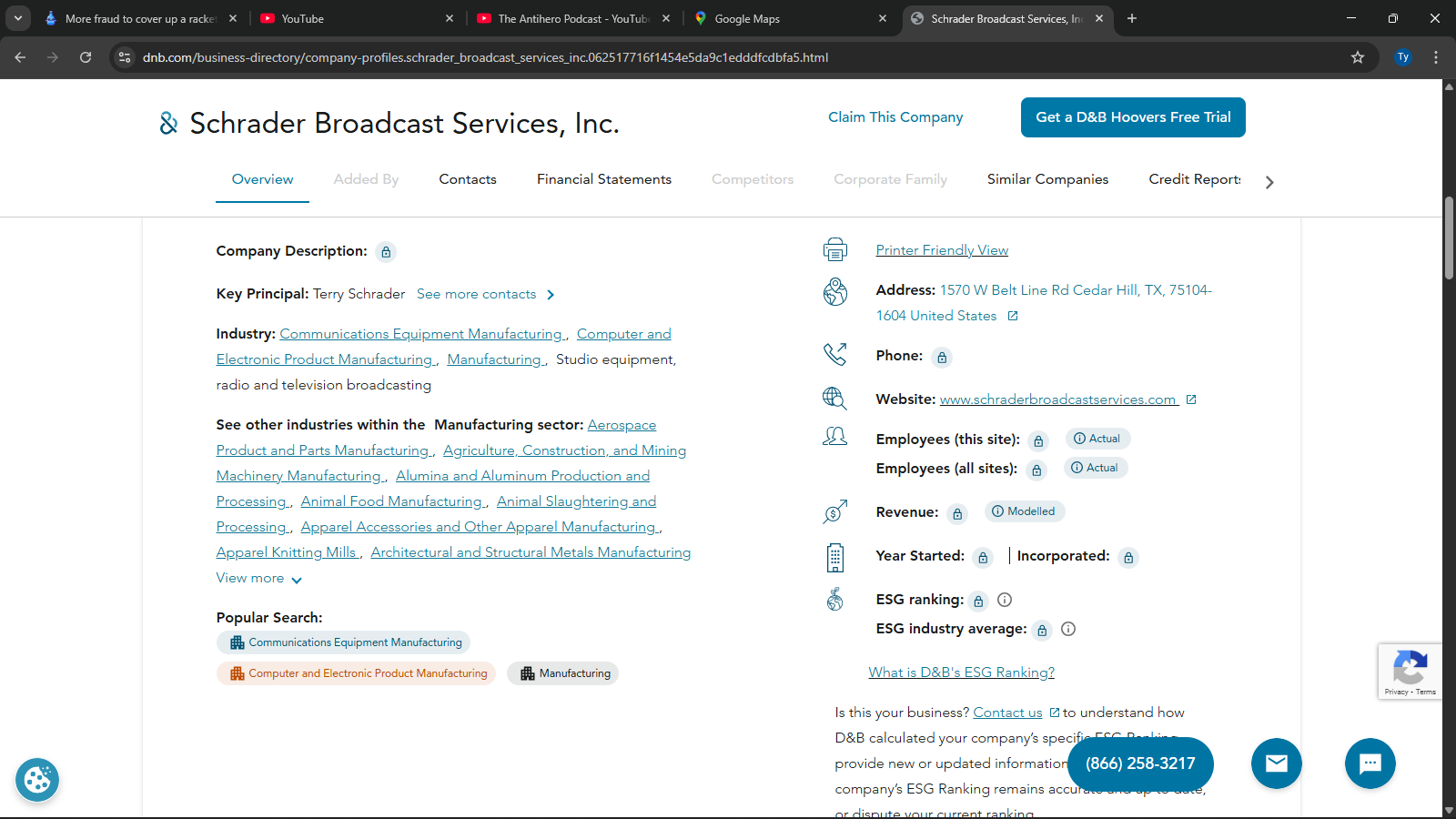Open Architectural and Structural Metals Manufacturing link
The height and width of the screenshot is (819, 1456).
pyautogui.click(x=531, y=552)
